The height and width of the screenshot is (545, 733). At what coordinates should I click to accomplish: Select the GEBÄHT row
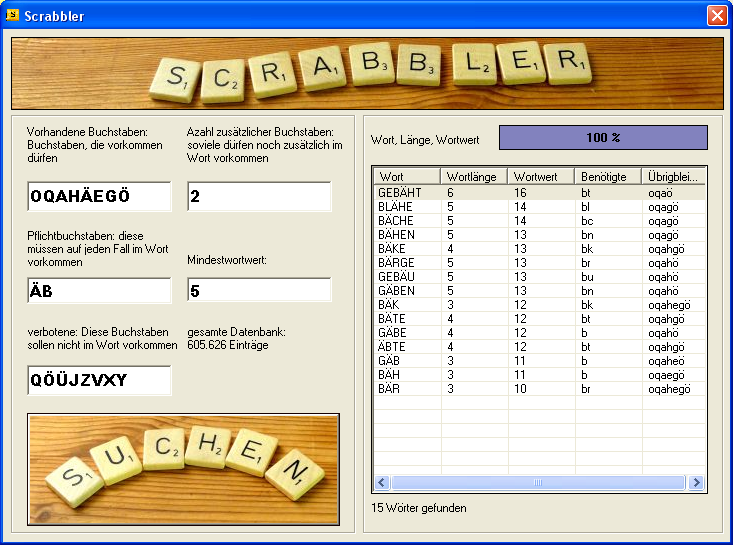(x=540, y=193)
